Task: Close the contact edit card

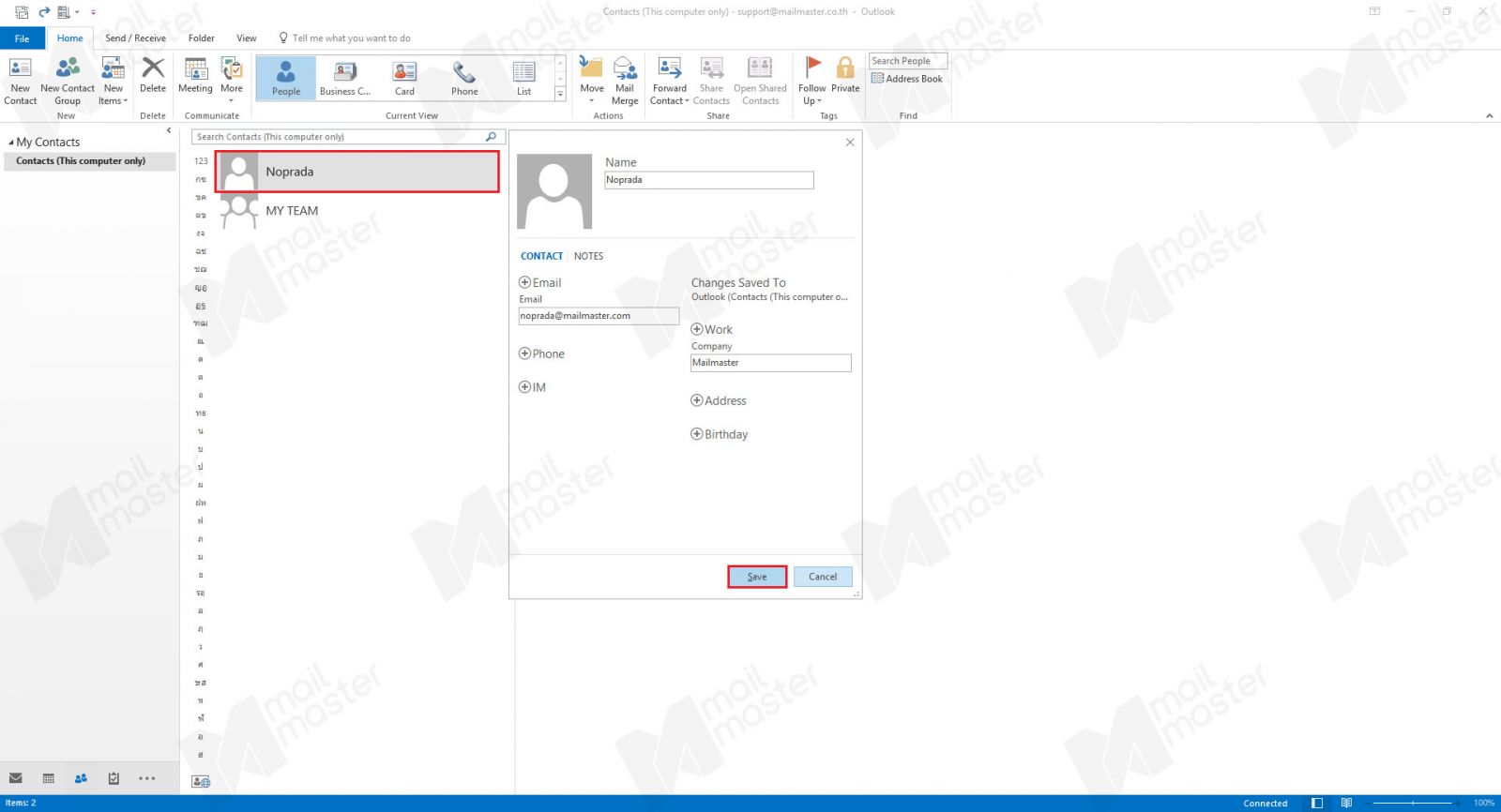Action: coord(850,143)
